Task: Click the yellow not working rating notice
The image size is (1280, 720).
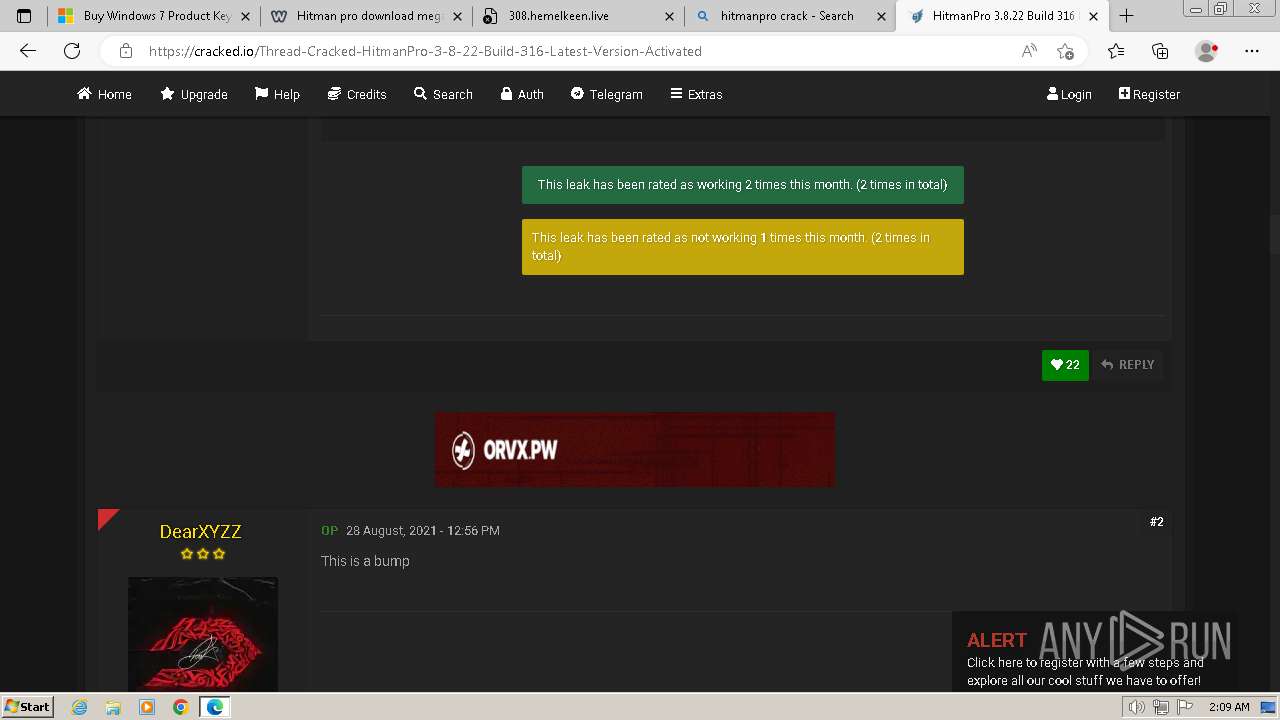Action: pos(743,247)
